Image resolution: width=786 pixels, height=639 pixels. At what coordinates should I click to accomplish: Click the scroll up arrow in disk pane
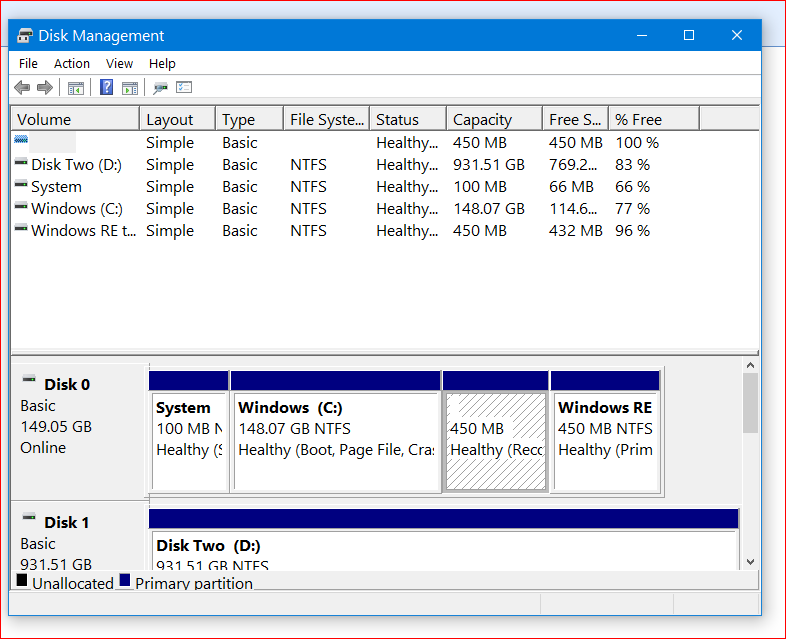[x=750, y=365]
